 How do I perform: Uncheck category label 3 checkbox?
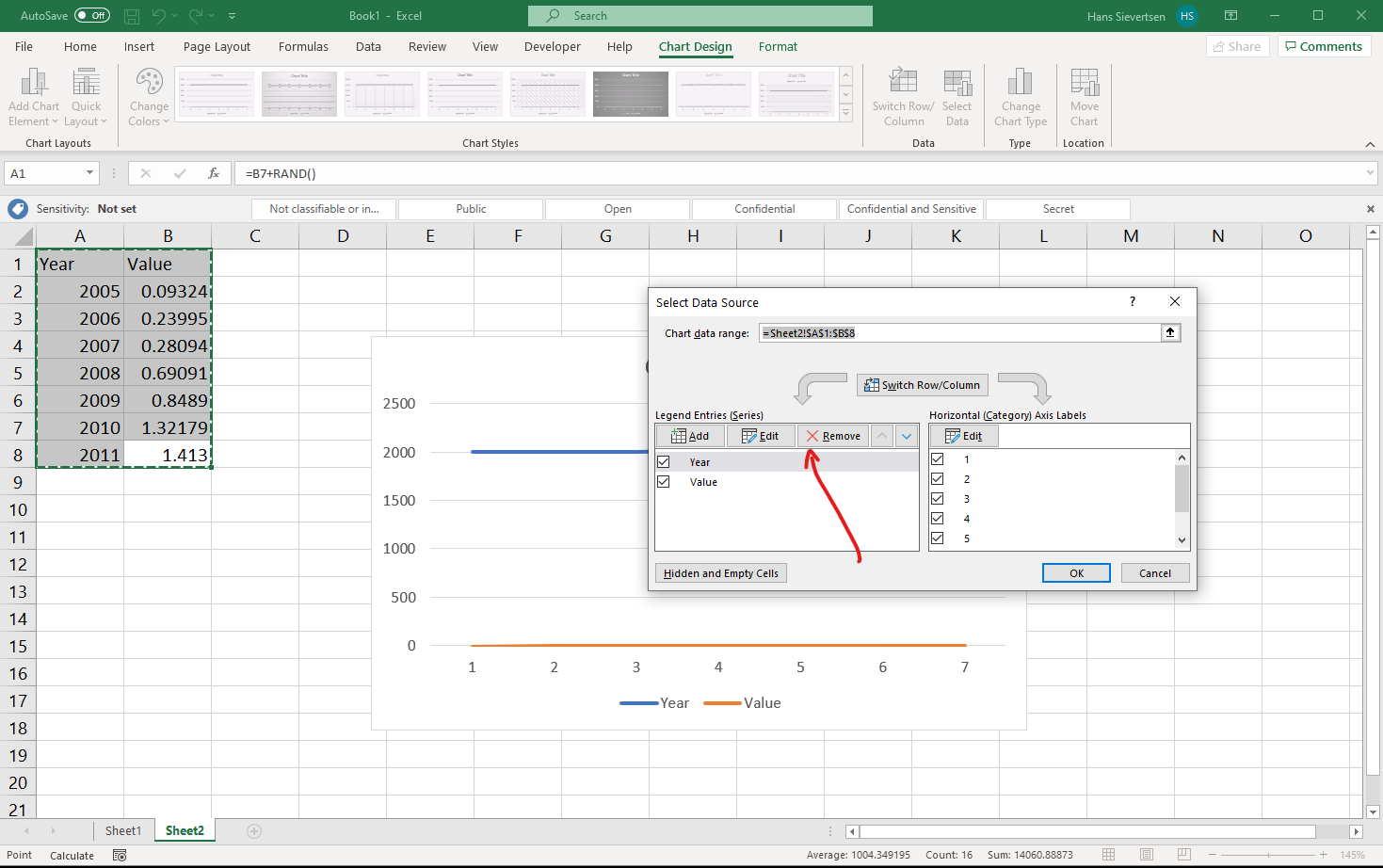click(x=938, y=499)
